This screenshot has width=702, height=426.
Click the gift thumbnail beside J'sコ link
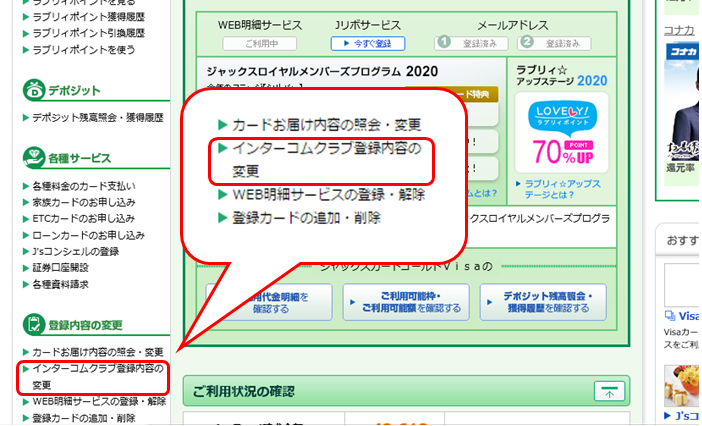[x=681, y=387]
